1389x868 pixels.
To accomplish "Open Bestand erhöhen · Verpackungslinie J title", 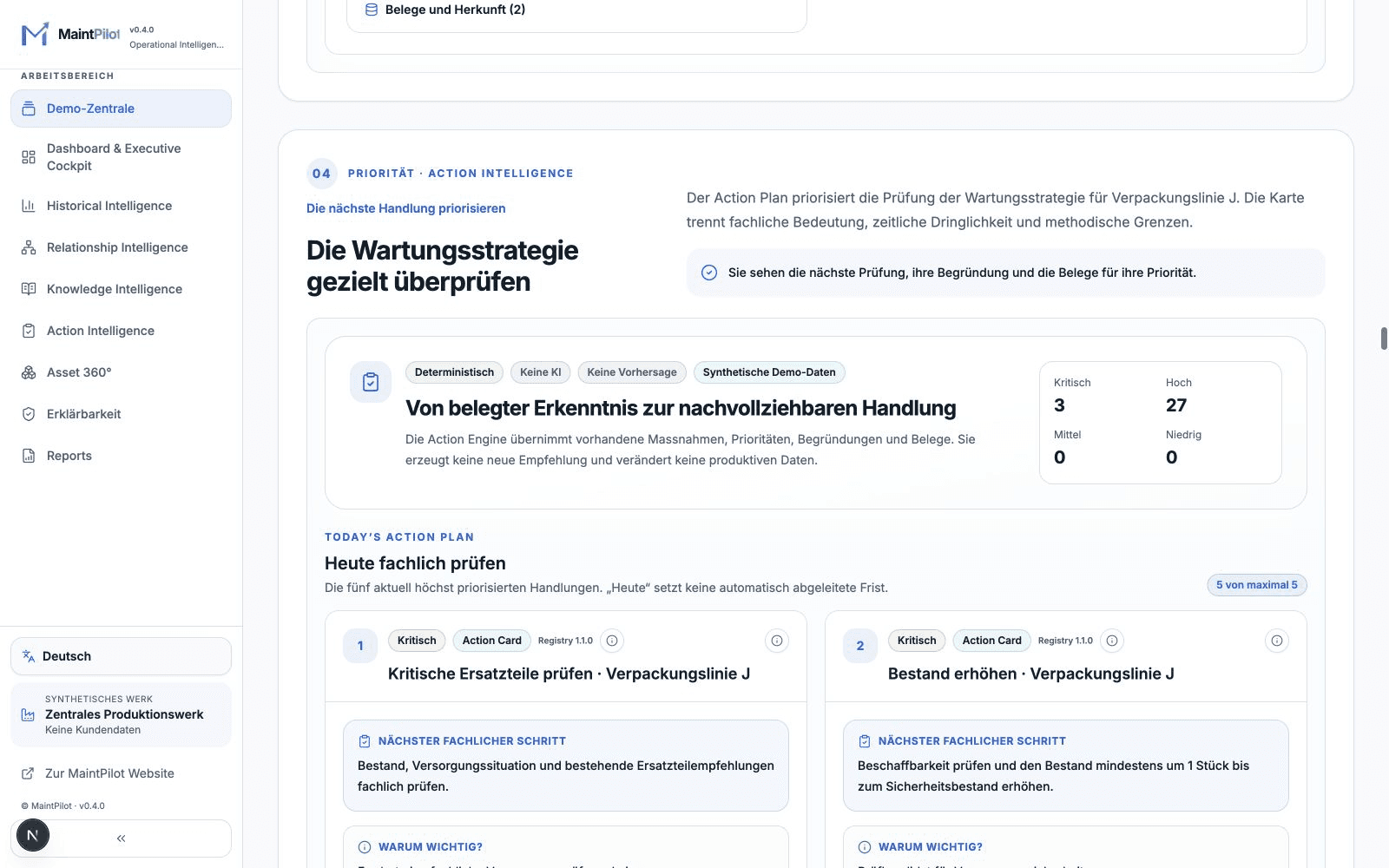I will point(1031,674).
